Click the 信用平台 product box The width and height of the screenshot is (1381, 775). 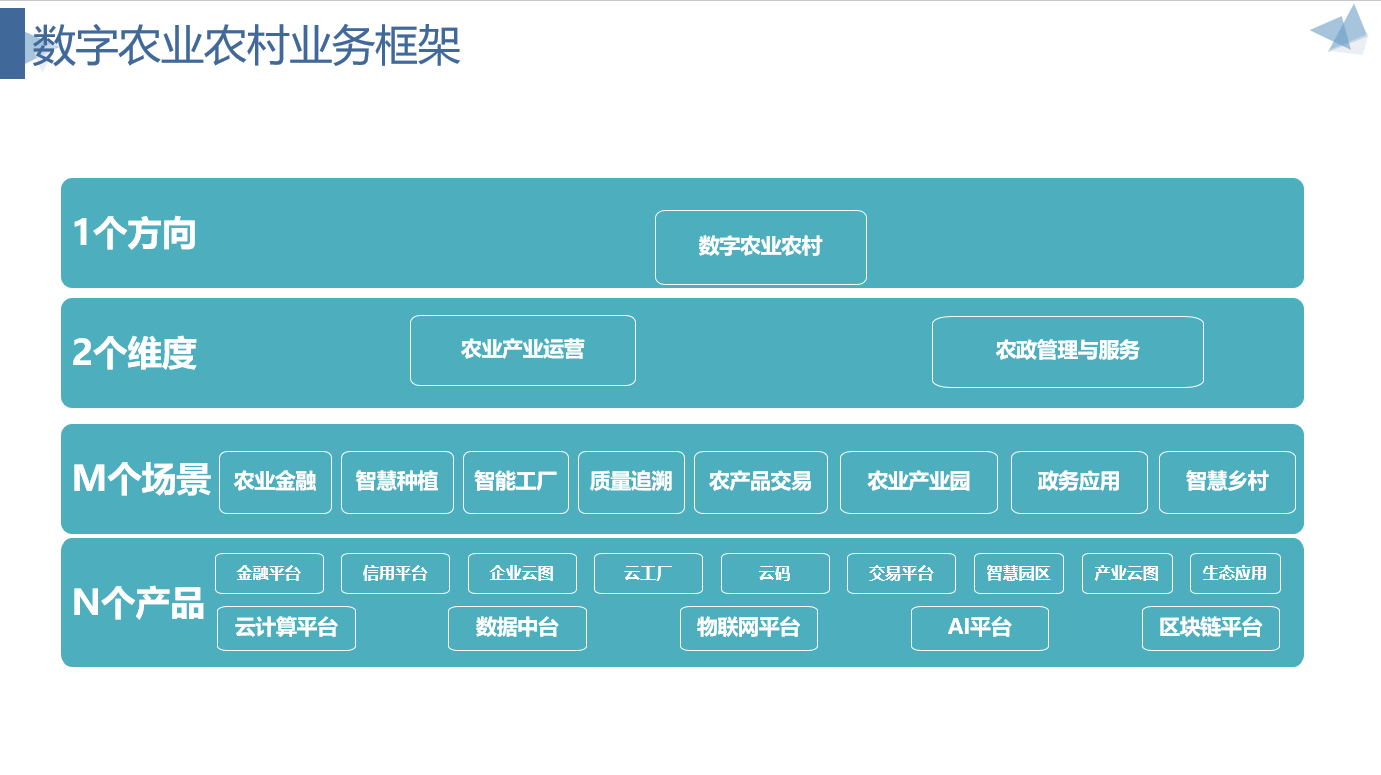click(x=395, y=573)
